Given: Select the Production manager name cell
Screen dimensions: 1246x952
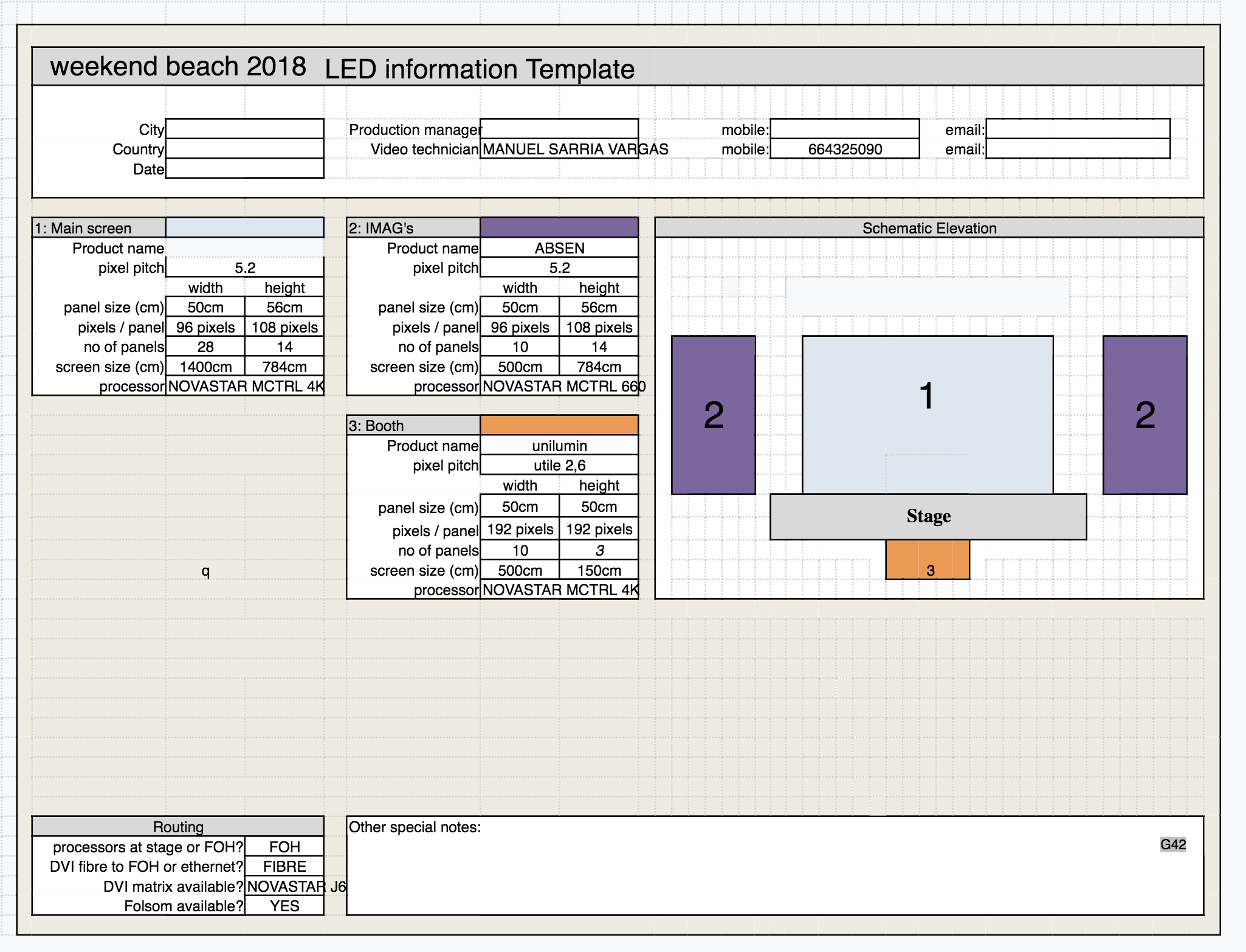Looking at the screenshot, I should click(559, 129).
